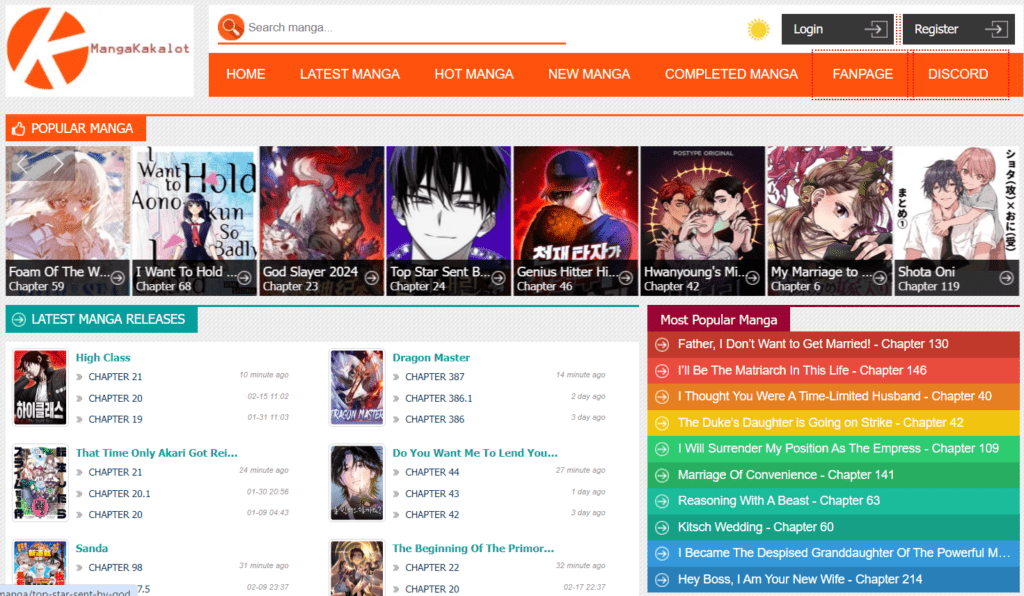Open Kitsch Wedding - Chapter 60

(x=756, y=527)
